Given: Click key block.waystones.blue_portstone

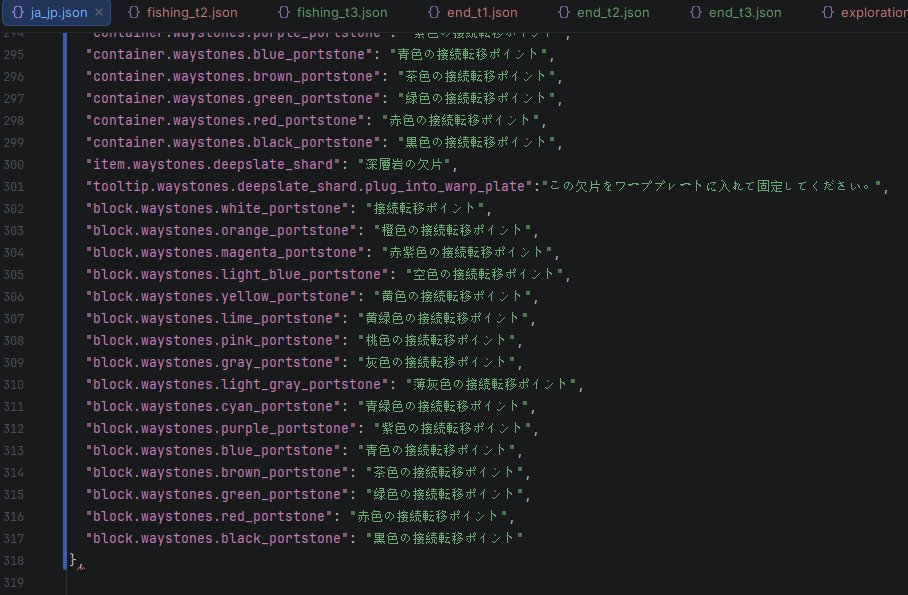Looking at the screenshot, I should pyautogui.click(x=213, y=451).
